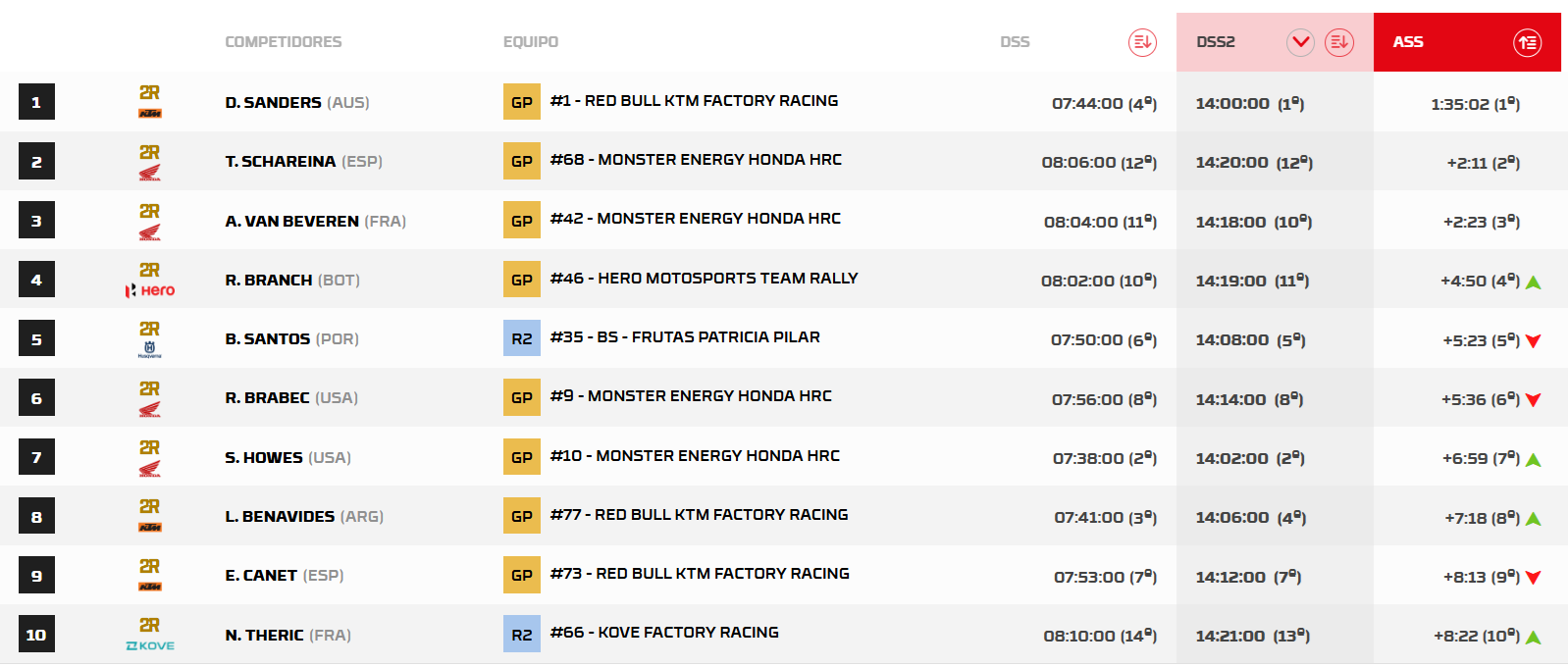This screenshot has width=1568, height=667.
Task: Click the Kove brand logo on N. Theric's row
Action: [150, 645]
